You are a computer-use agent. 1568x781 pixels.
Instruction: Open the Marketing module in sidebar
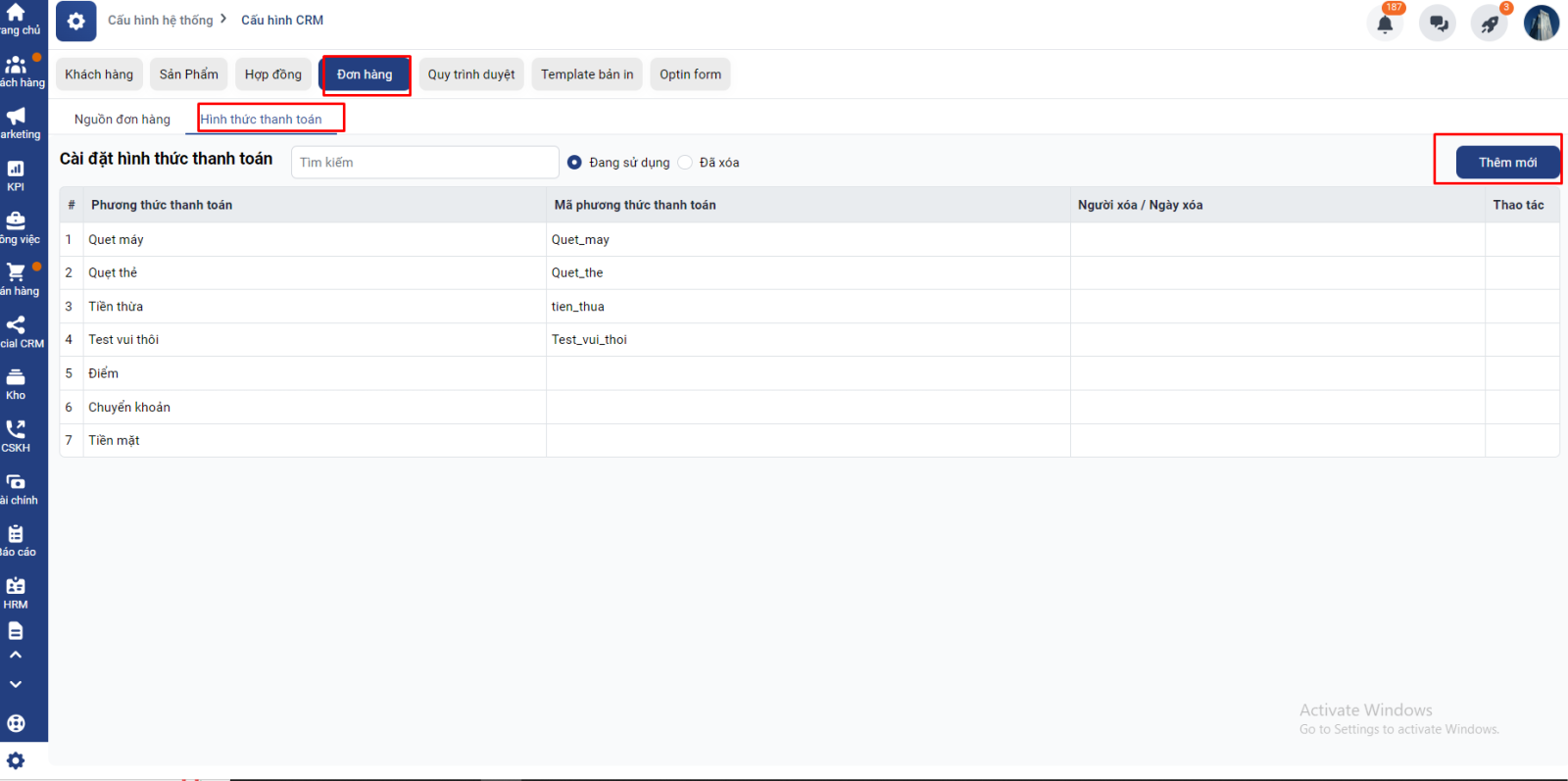tap(16, 122)
